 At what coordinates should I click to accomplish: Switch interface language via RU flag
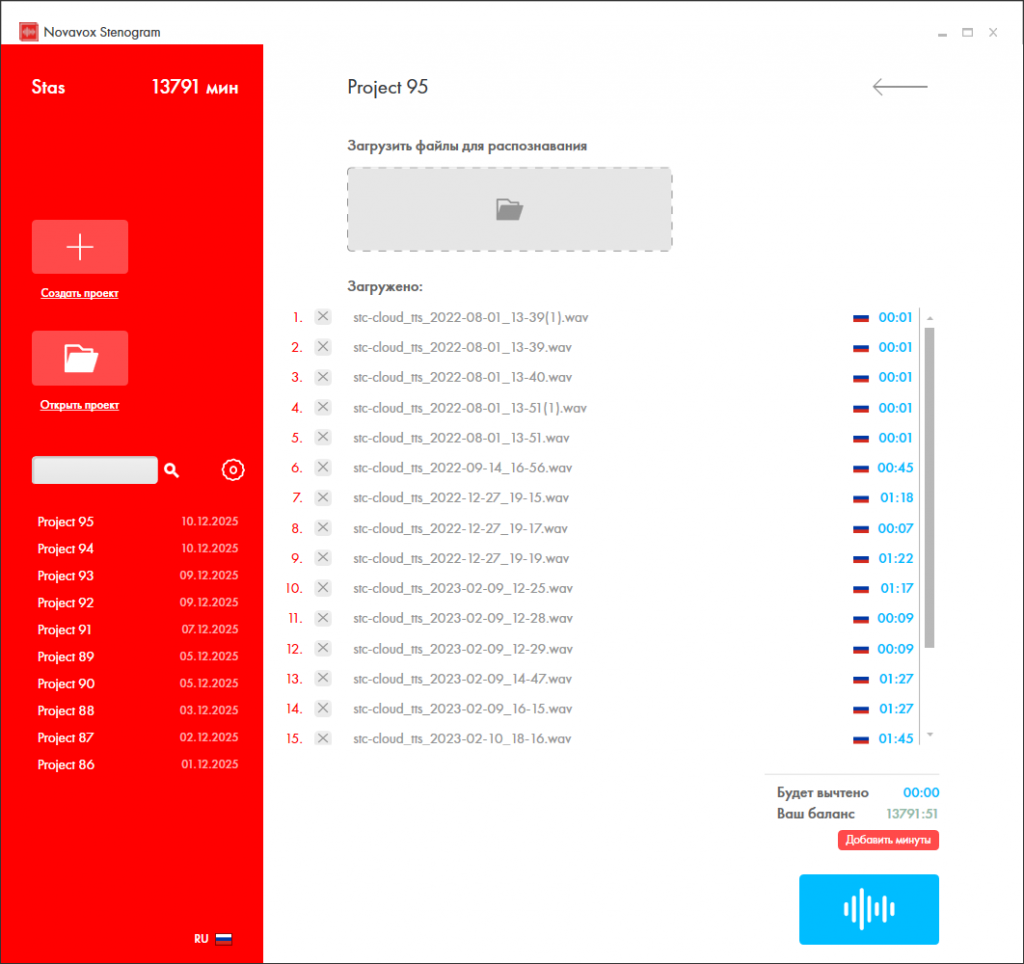[x=223, y=939]
